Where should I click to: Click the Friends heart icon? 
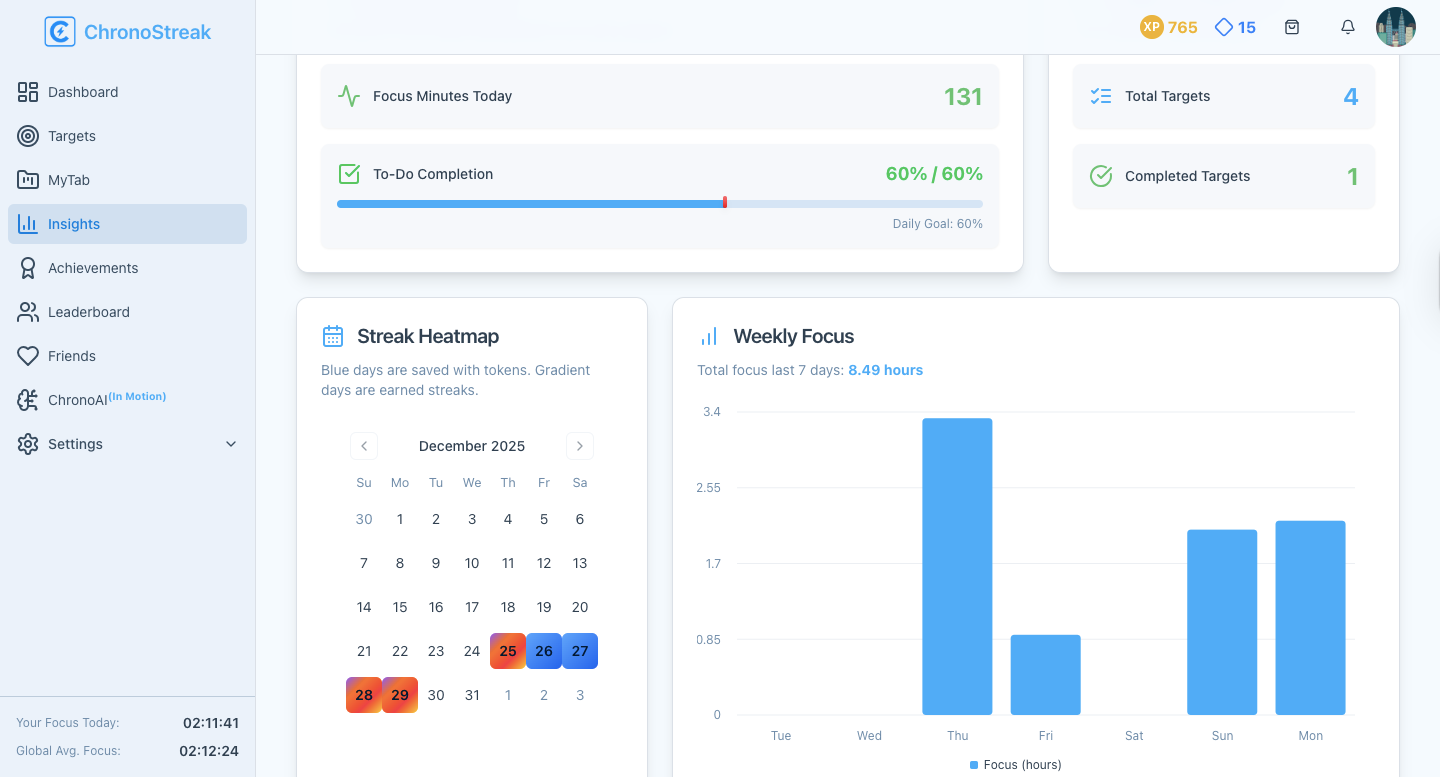(27, 355)
